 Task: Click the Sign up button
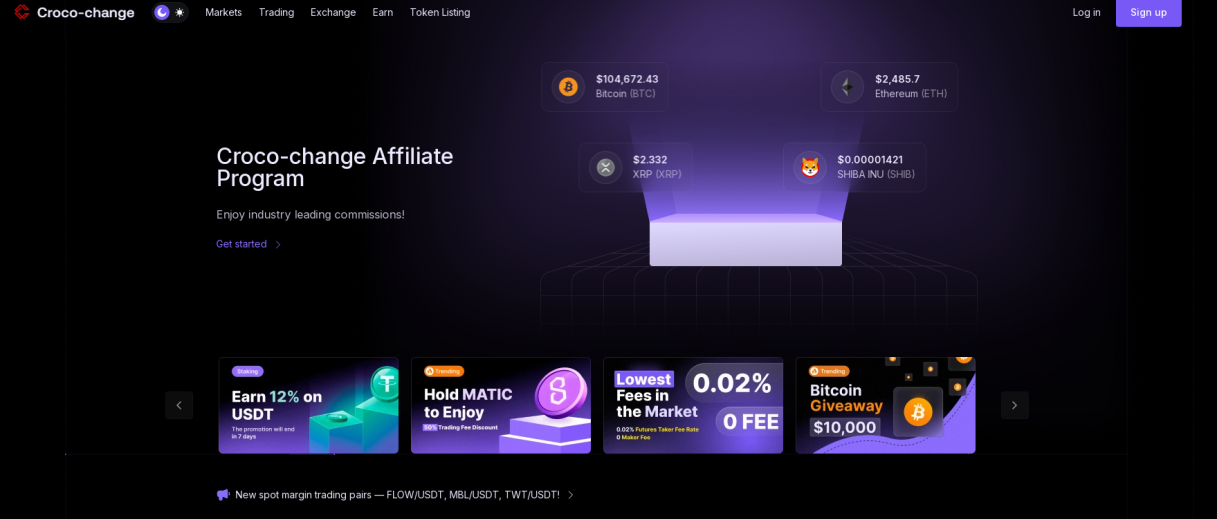click(x=1148, y=12)
